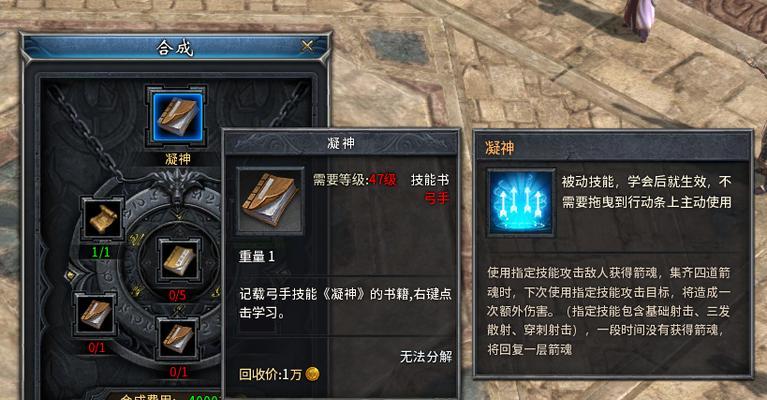The image size is (767, 400).
Task: Click the golden scroll material slot
Action: point(102,220)
